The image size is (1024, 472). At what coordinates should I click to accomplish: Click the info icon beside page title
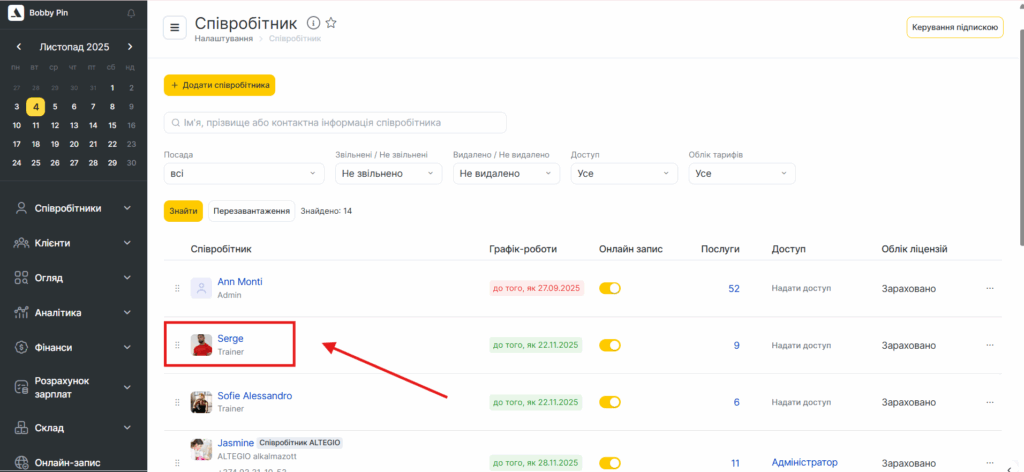click(x=313, y=23)
